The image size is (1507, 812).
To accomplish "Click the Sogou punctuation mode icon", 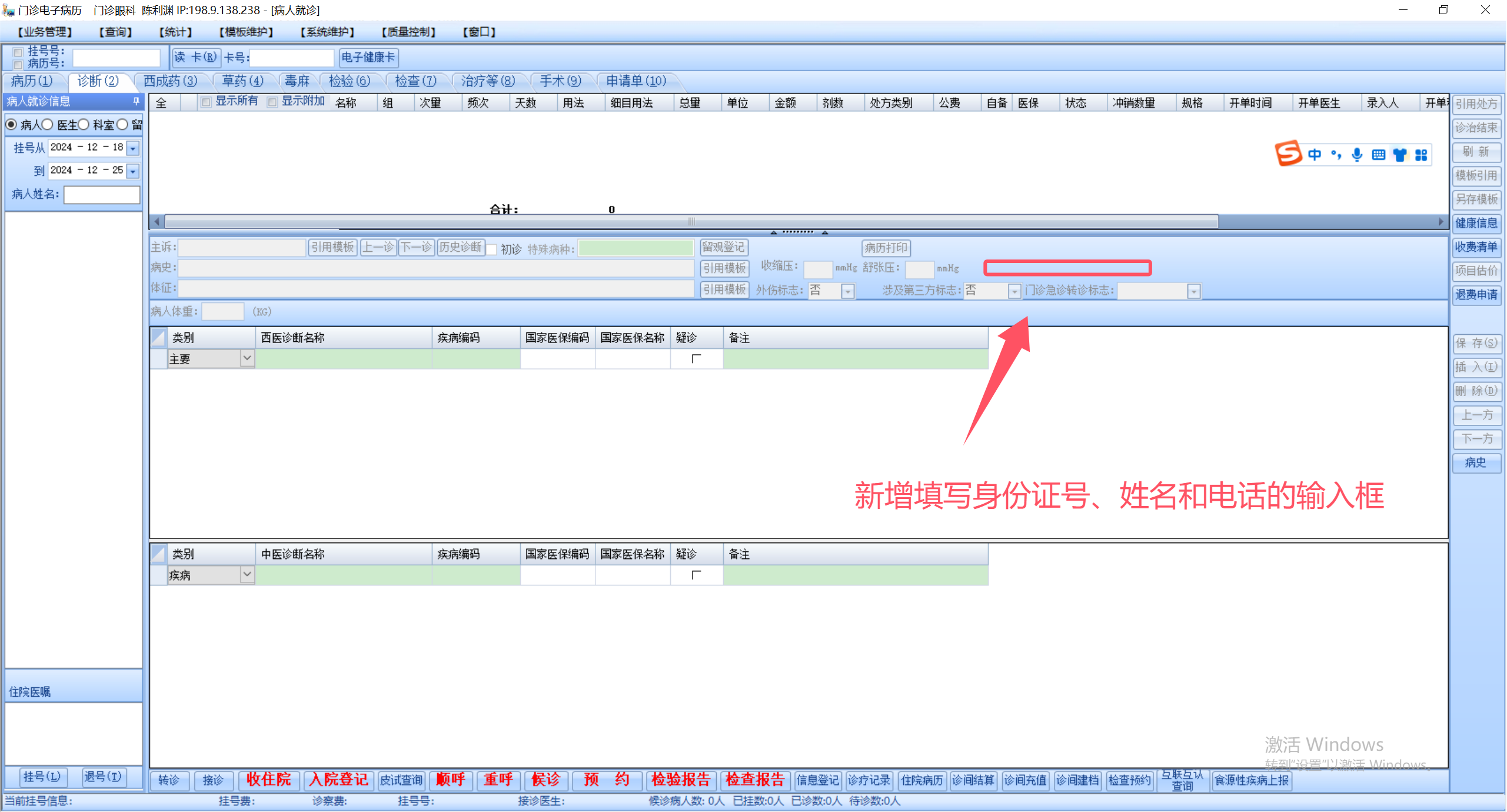I will (x=1336, y=155).
